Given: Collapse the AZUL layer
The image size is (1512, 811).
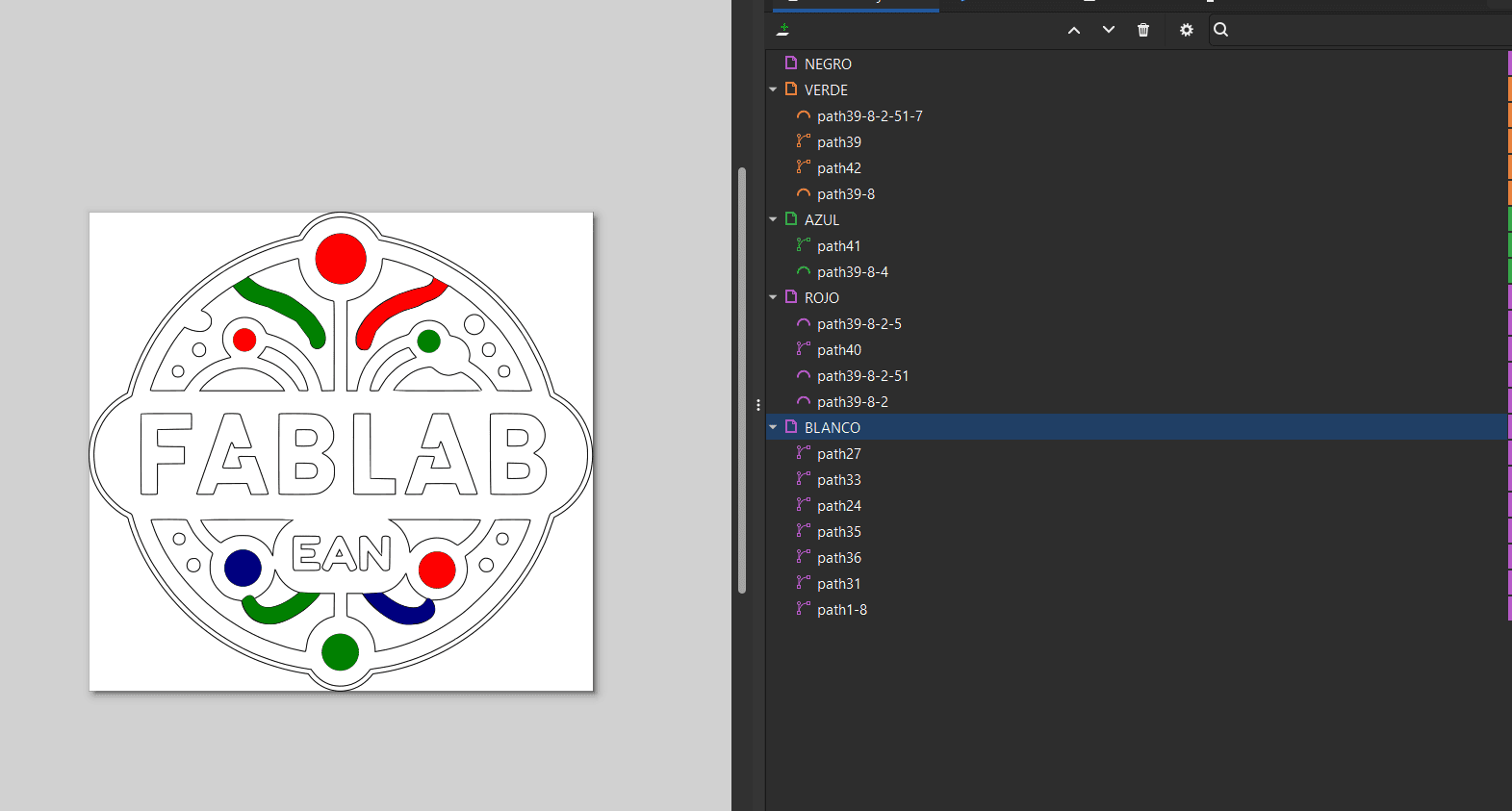Looking at the screenshot, I should (x=773, y=219).
